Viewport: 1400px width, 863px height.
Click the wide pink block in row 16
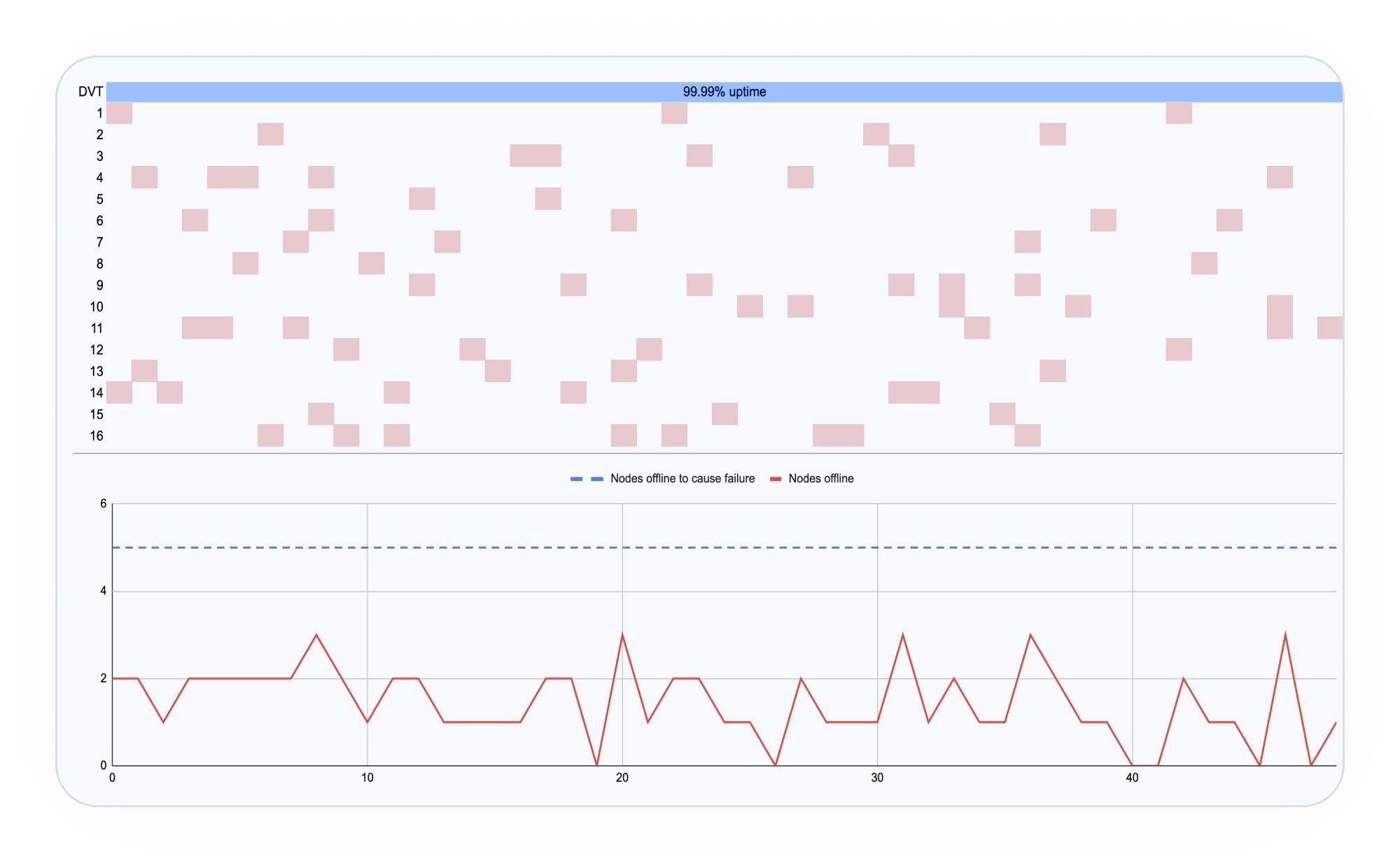point(838,435)
